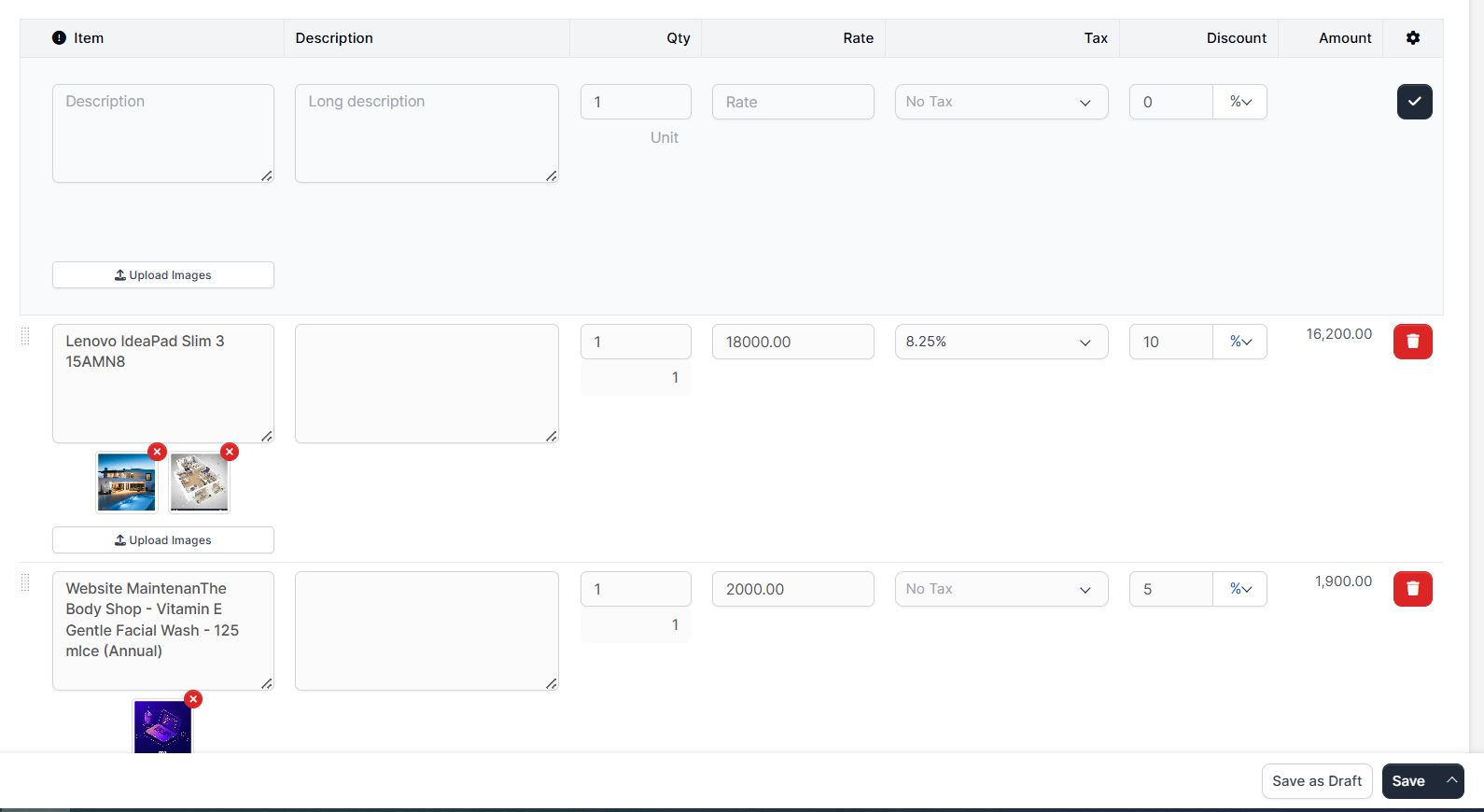Edit rate field 18000.00
The height and width of the screenshot is (812, 1484).
point(793,342)
